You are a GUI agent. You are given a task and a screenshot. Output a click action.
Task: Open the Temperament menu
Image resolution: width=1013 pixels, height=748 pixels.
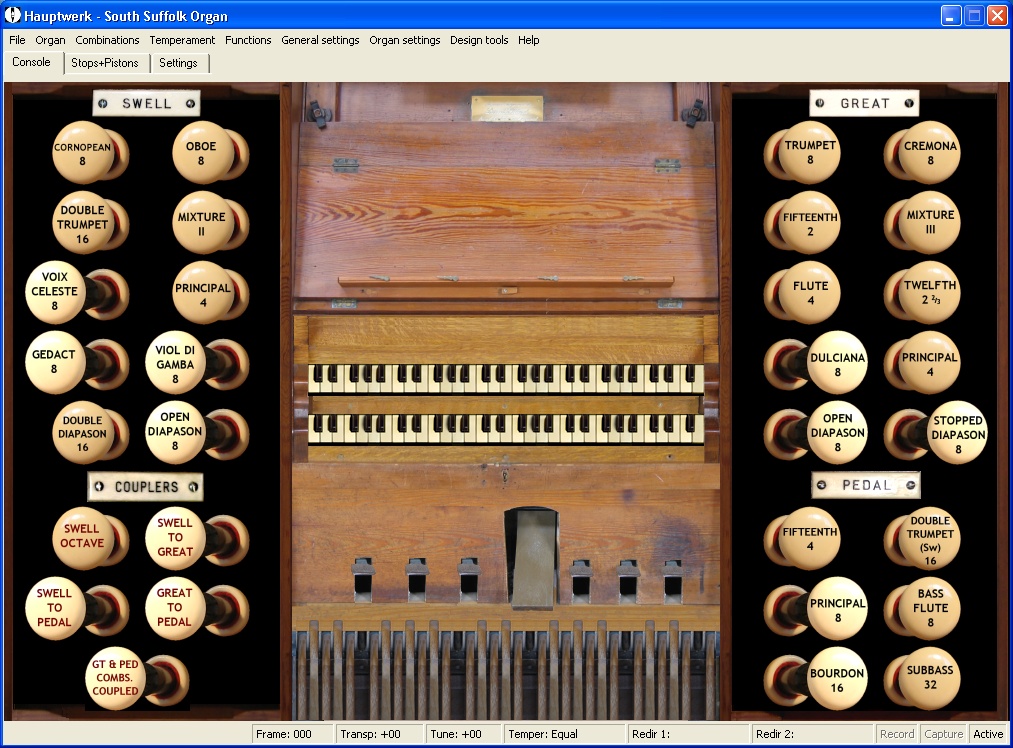pos(182,40)
